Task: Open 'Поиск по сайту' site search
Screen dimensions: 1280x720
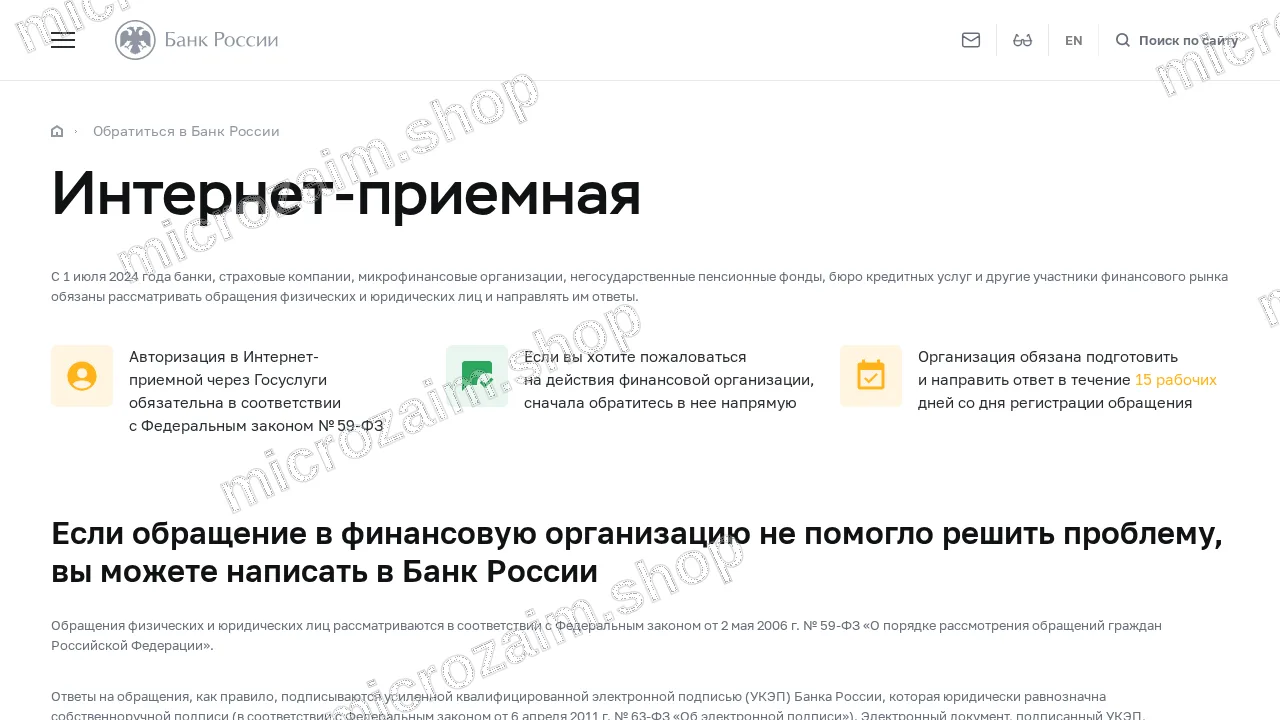Action: coord(1188,41)
